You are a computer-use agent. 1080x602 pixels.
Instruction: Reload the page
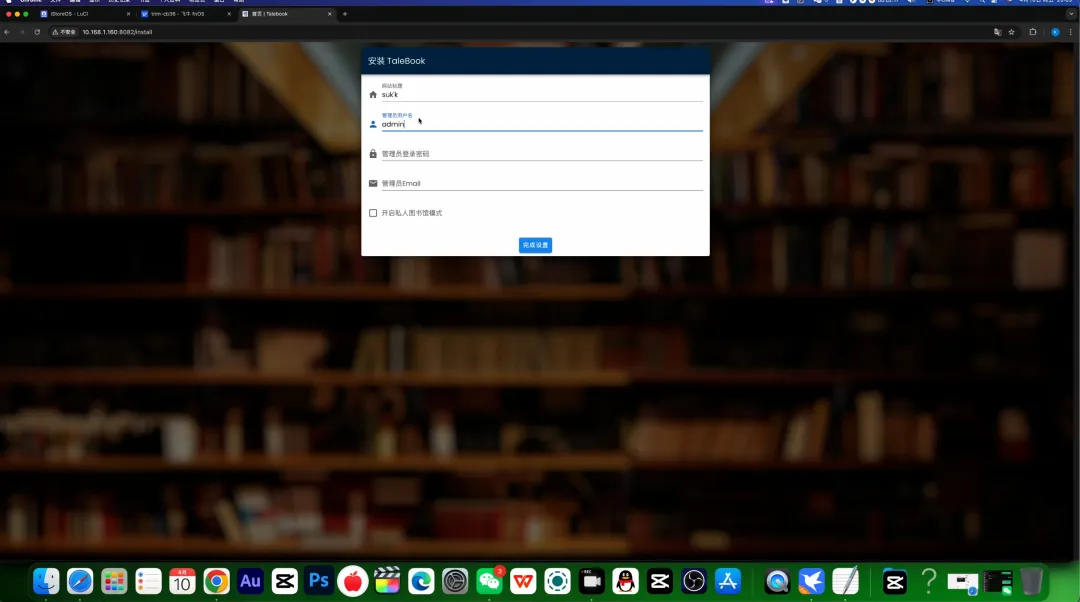click(x=37, y=32)
